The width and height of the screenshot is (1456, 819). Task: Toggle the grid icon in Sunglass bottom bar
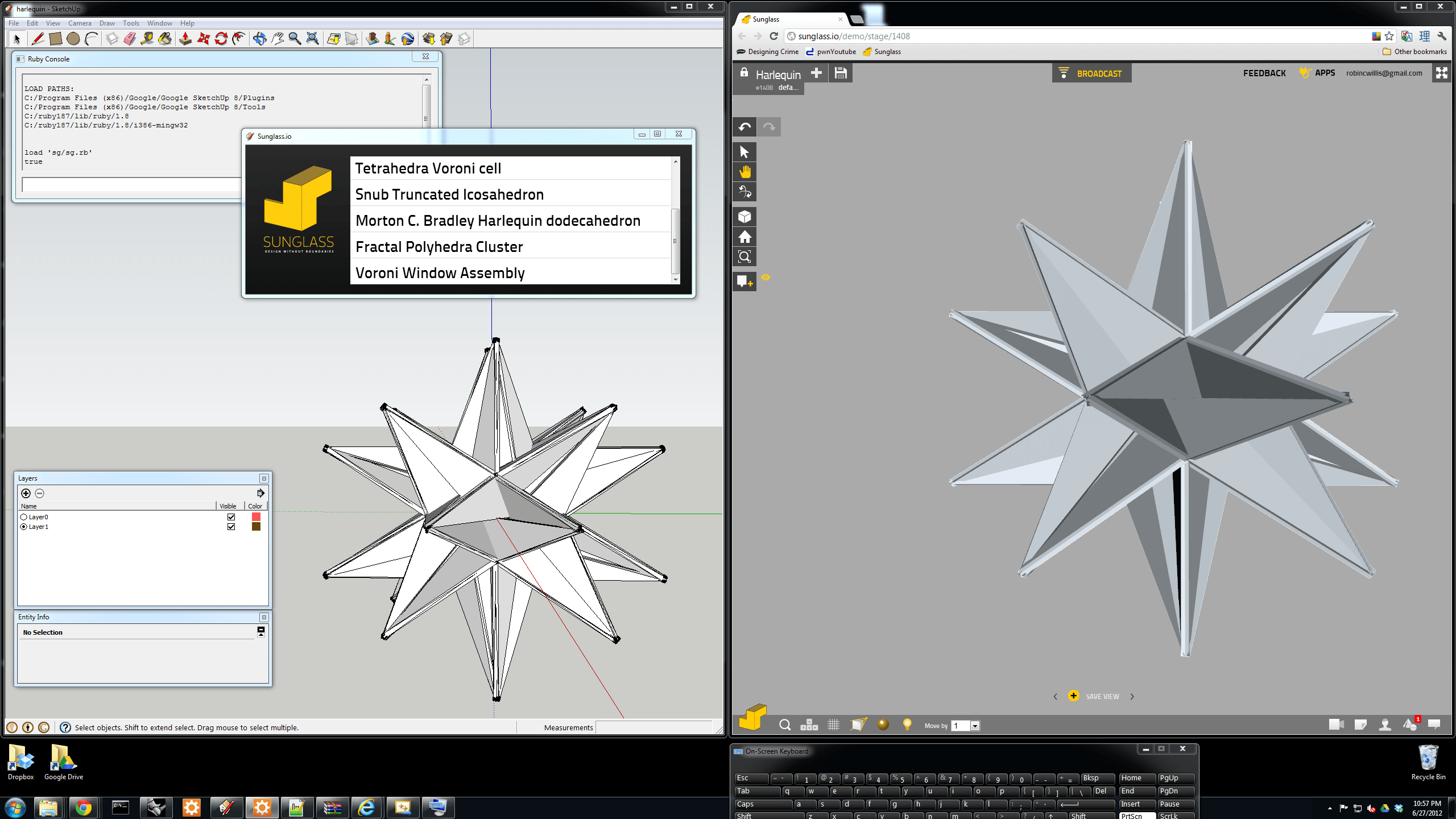coord(833,725)
